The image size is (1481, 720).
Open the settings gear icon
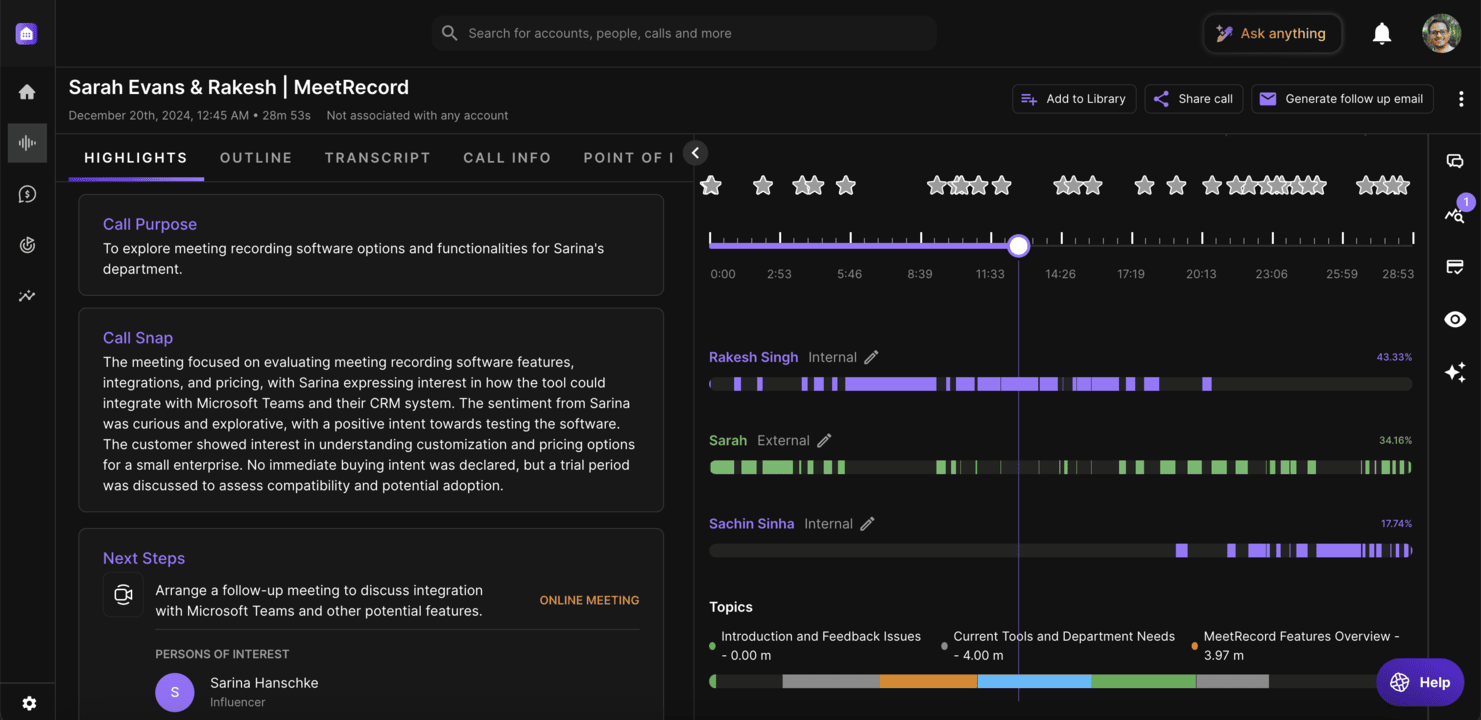coord(29,703)
